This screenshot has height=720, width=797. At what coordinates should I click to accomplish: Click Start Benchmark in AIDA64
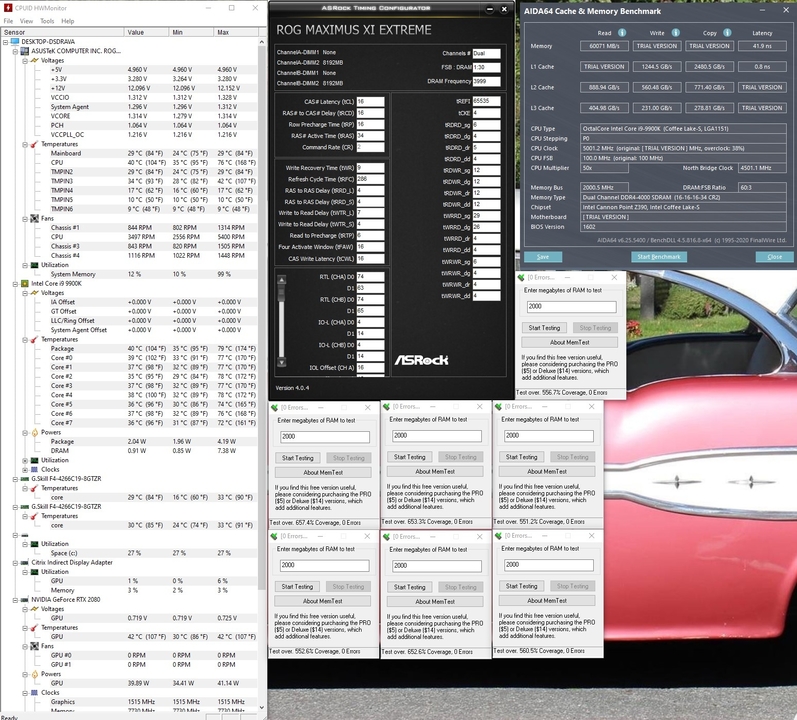pos(659,257)
